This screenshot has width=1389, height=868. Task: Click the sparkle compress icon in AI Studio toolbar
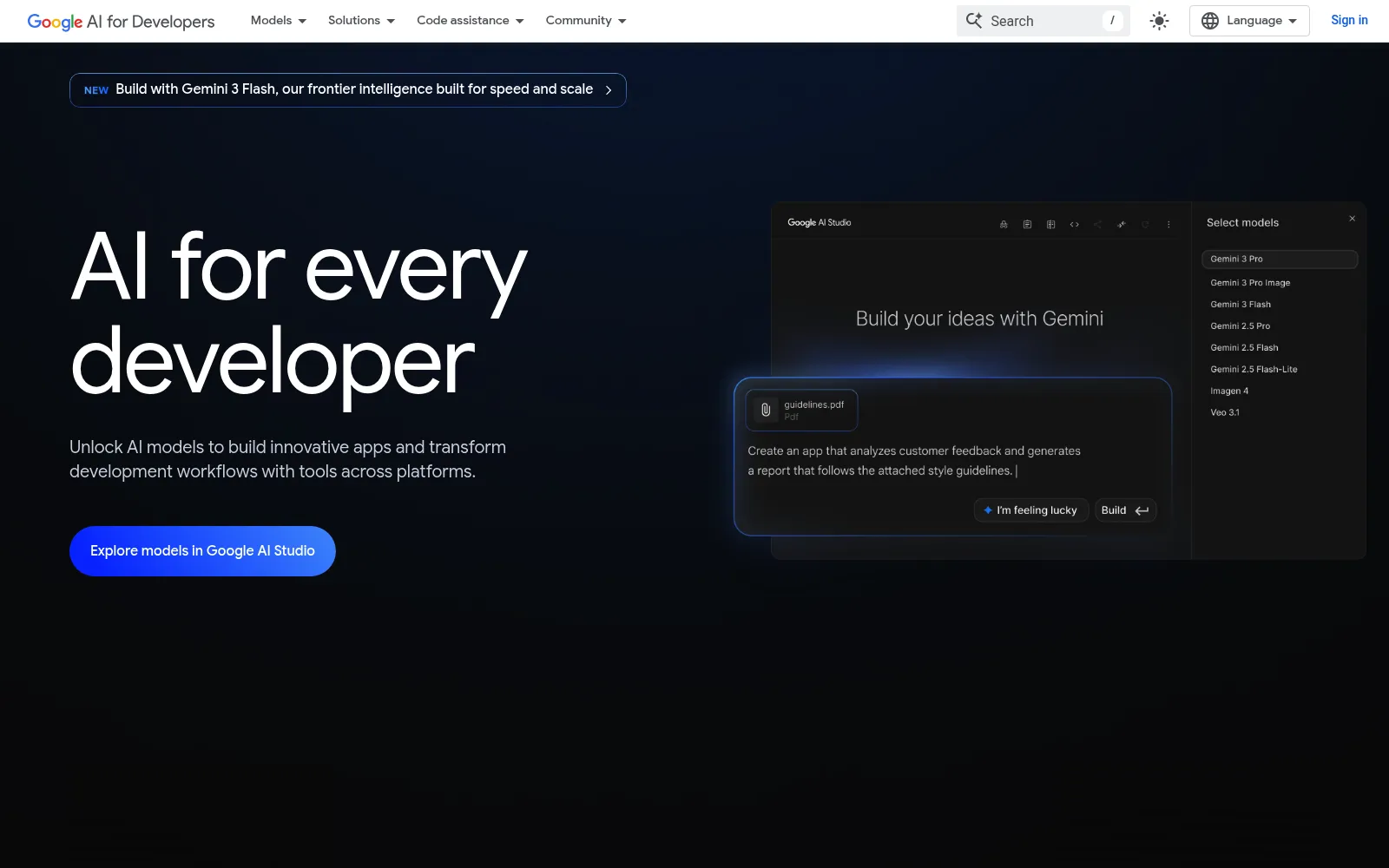[x=1122, y=224]
